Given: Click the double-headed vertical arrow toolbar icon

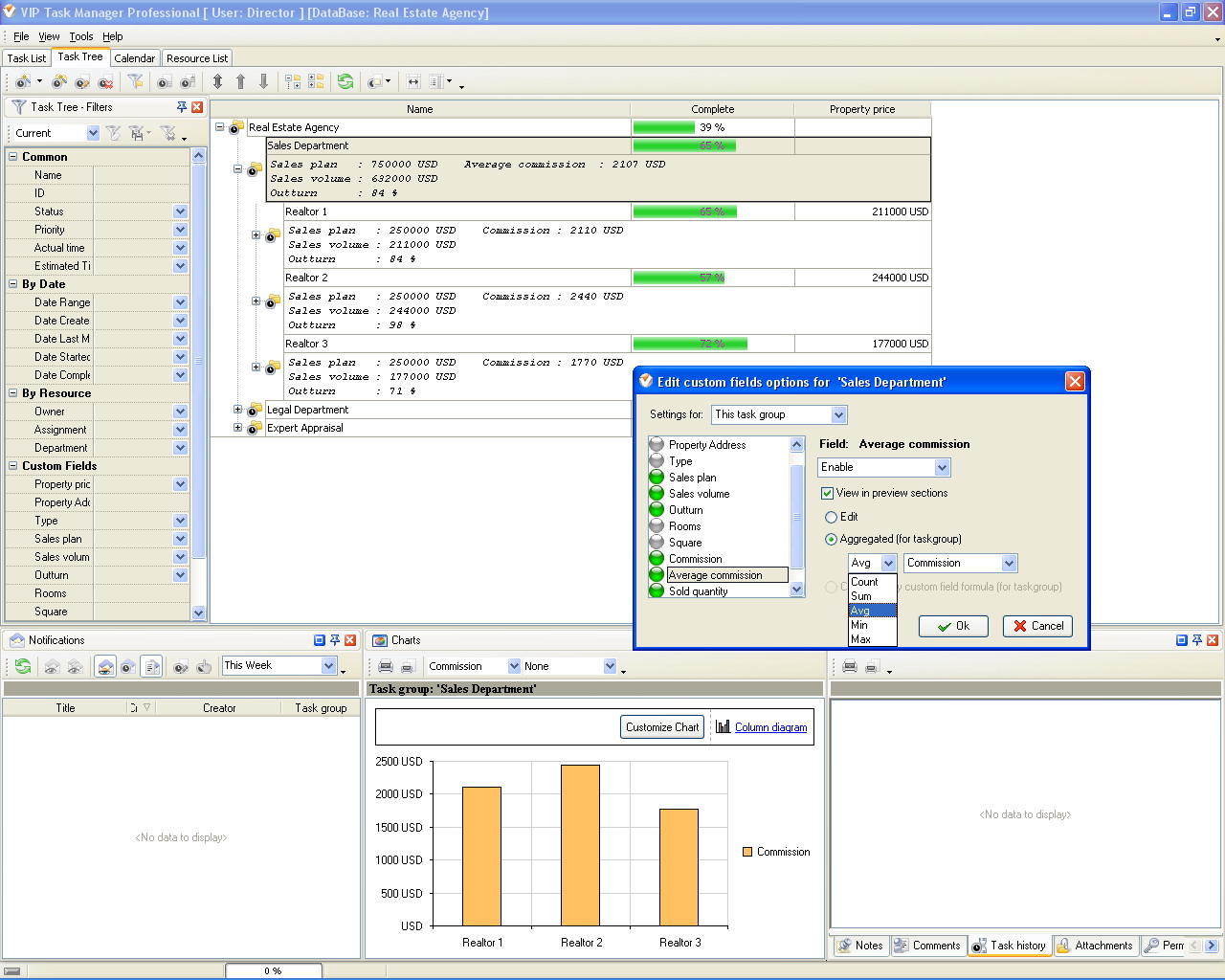Looking at the screenshot, I should point(217,82).
